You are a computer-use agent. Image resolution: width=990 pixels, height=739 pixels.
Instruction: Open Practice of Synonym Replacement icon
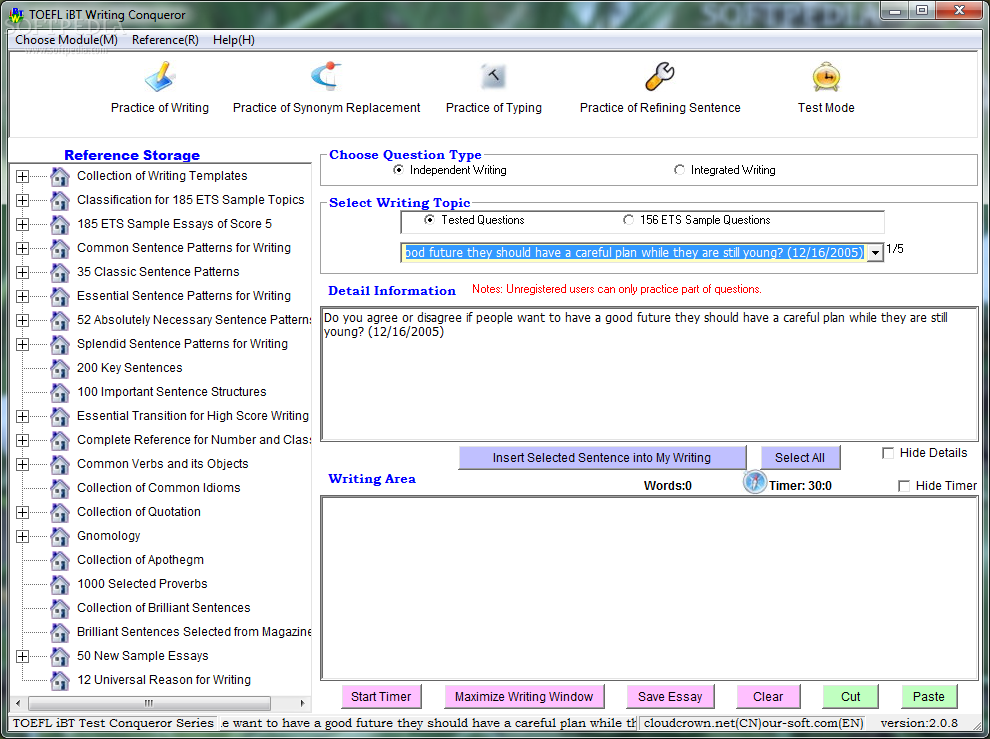pos(326,76)
